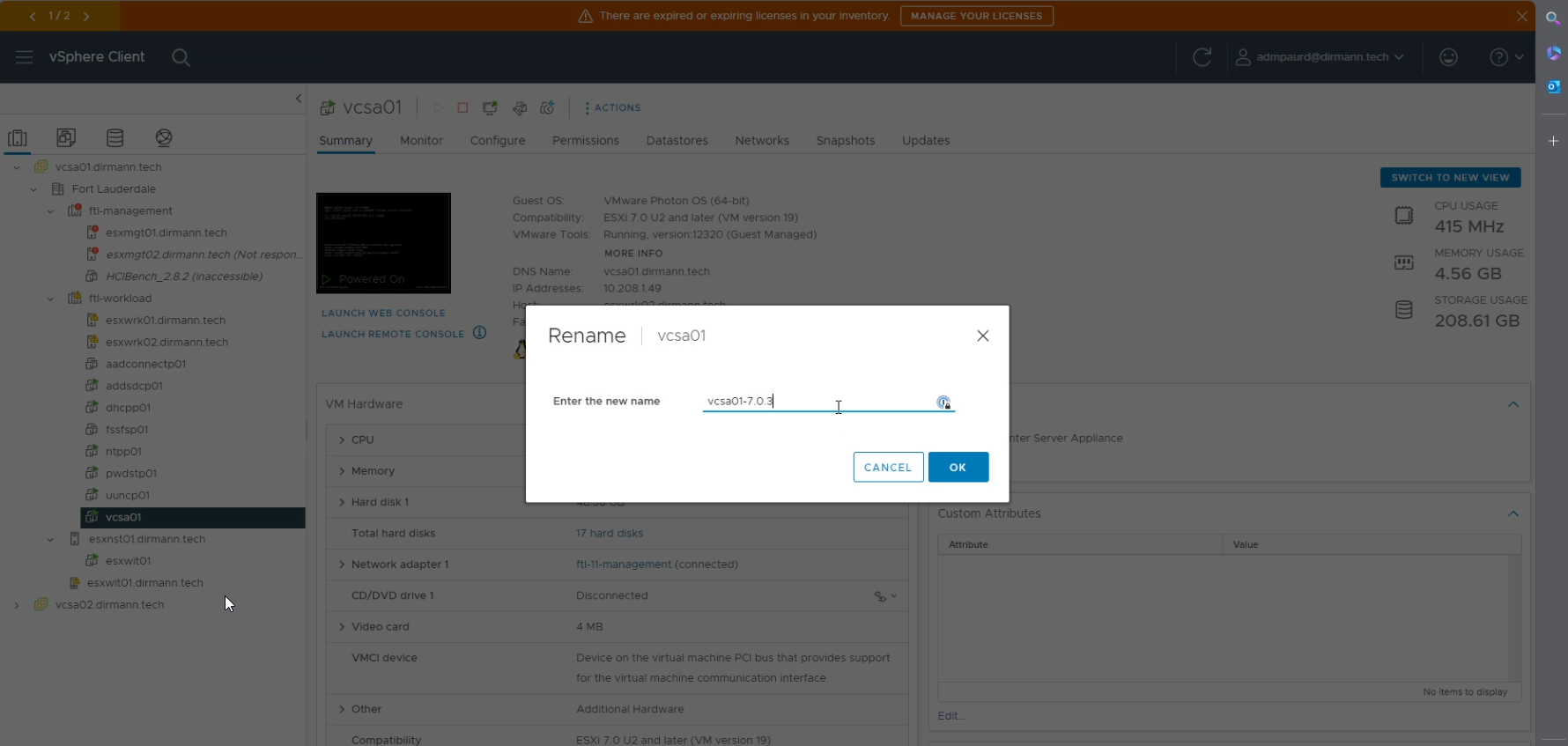Expand Memory hardware row
The image size is (1568, 746).
click(342, 471)
